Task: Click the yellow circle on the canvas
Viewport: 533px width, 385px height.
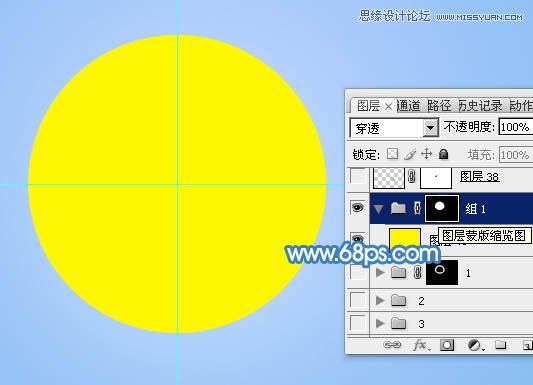Action: tap(177, 184)
